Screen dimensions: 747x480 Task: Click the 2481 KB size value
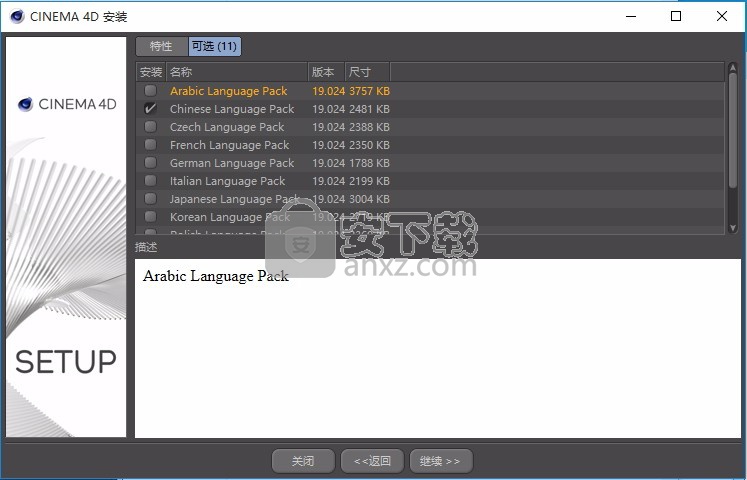pos(369,109)
